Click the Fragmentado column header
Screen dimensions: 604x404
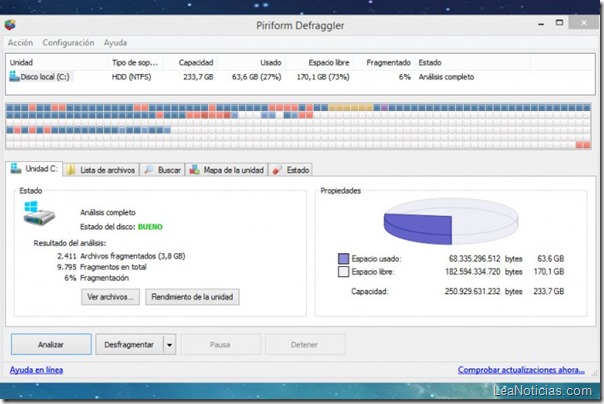(384, 62)
